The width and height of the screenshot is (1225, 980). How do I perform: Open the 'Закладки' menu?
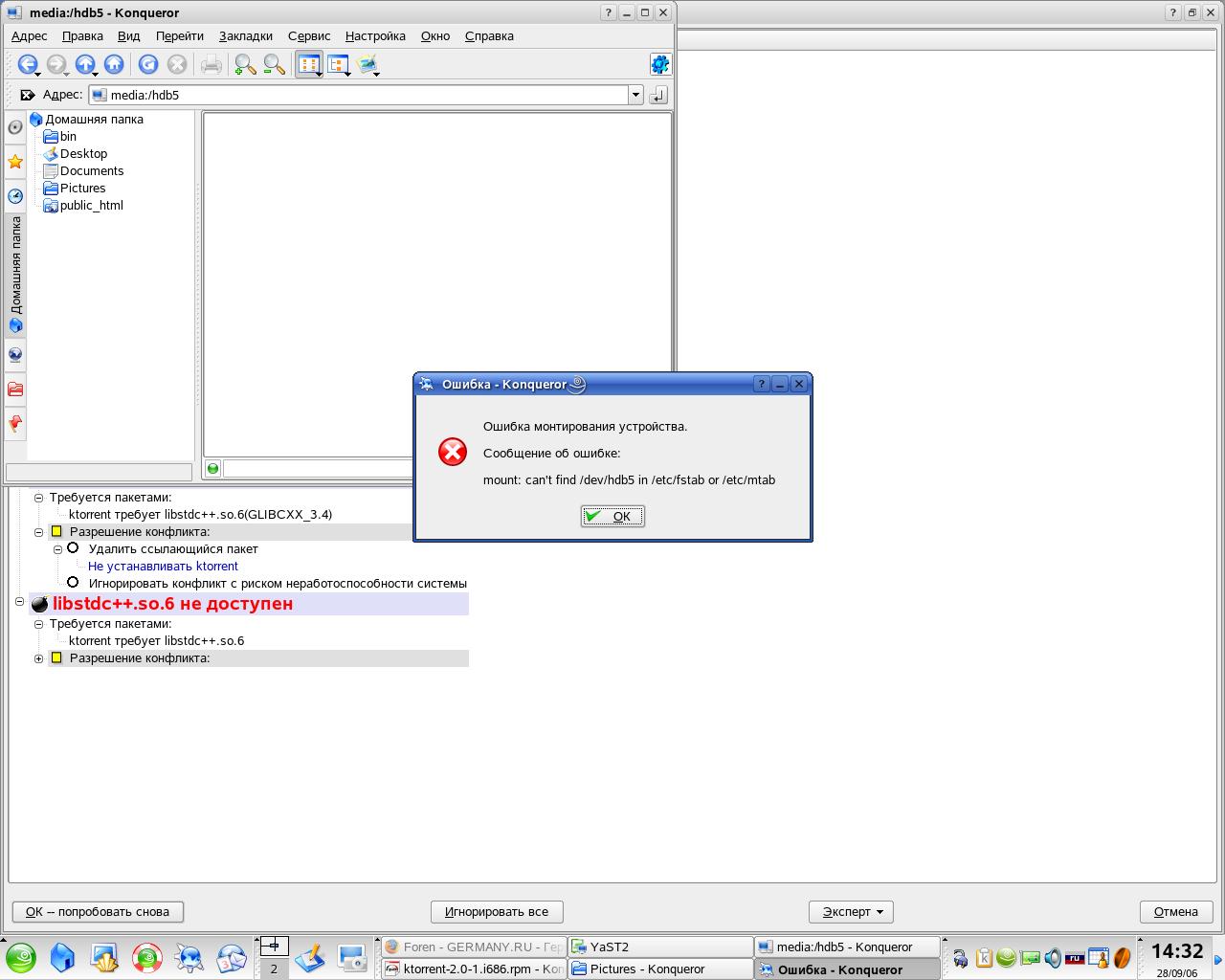click(x=246, y=36)
